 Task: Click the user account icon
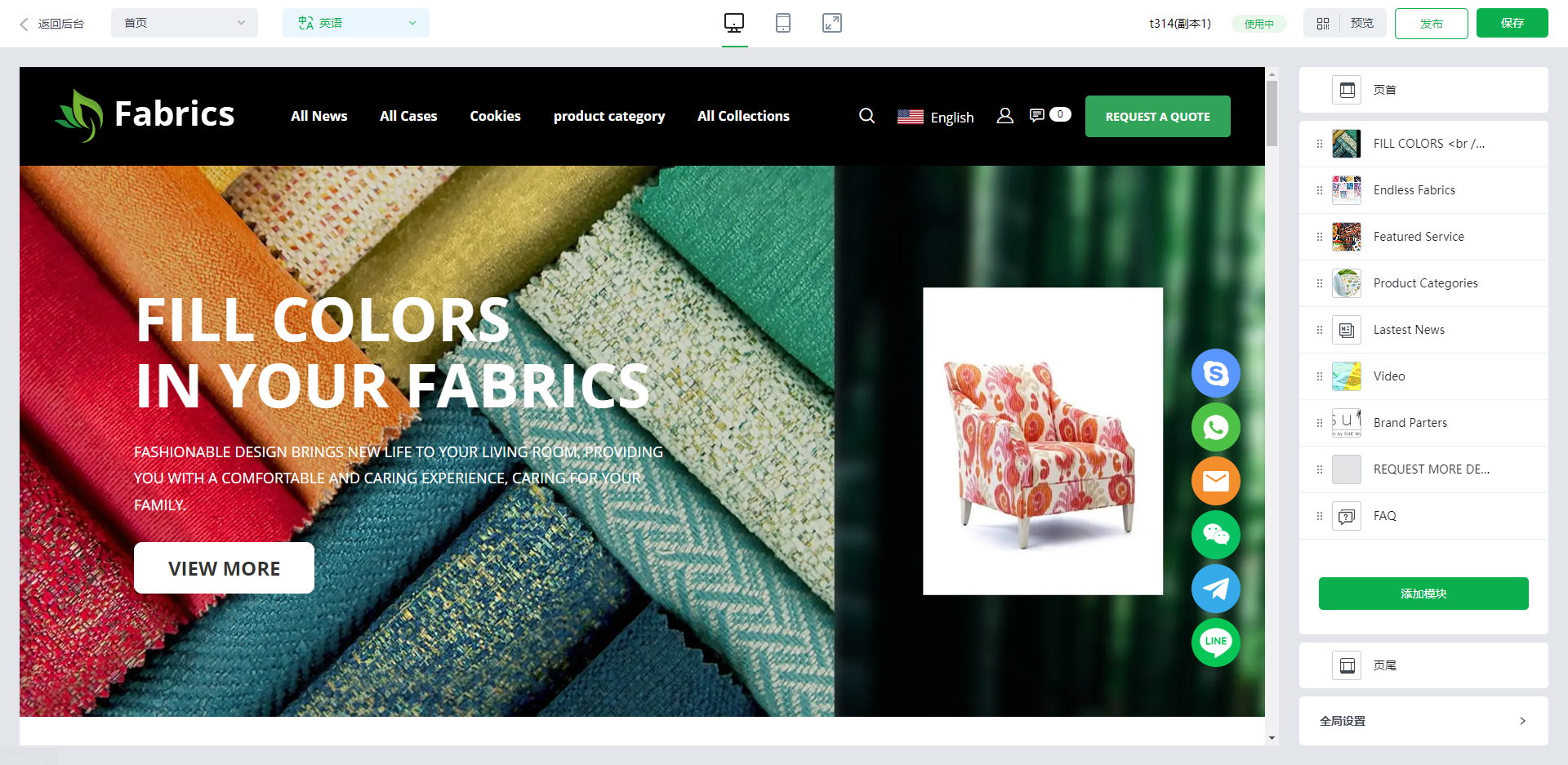pos(1005,116)
